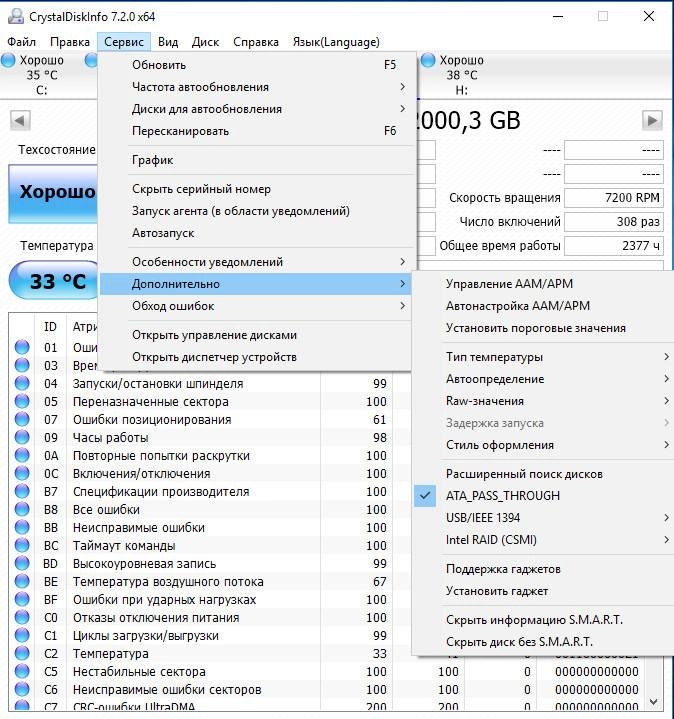Toggle Скрыть информацию S.M.A.R.T. option
Viewport: 674px width, 719px height.
544,620
